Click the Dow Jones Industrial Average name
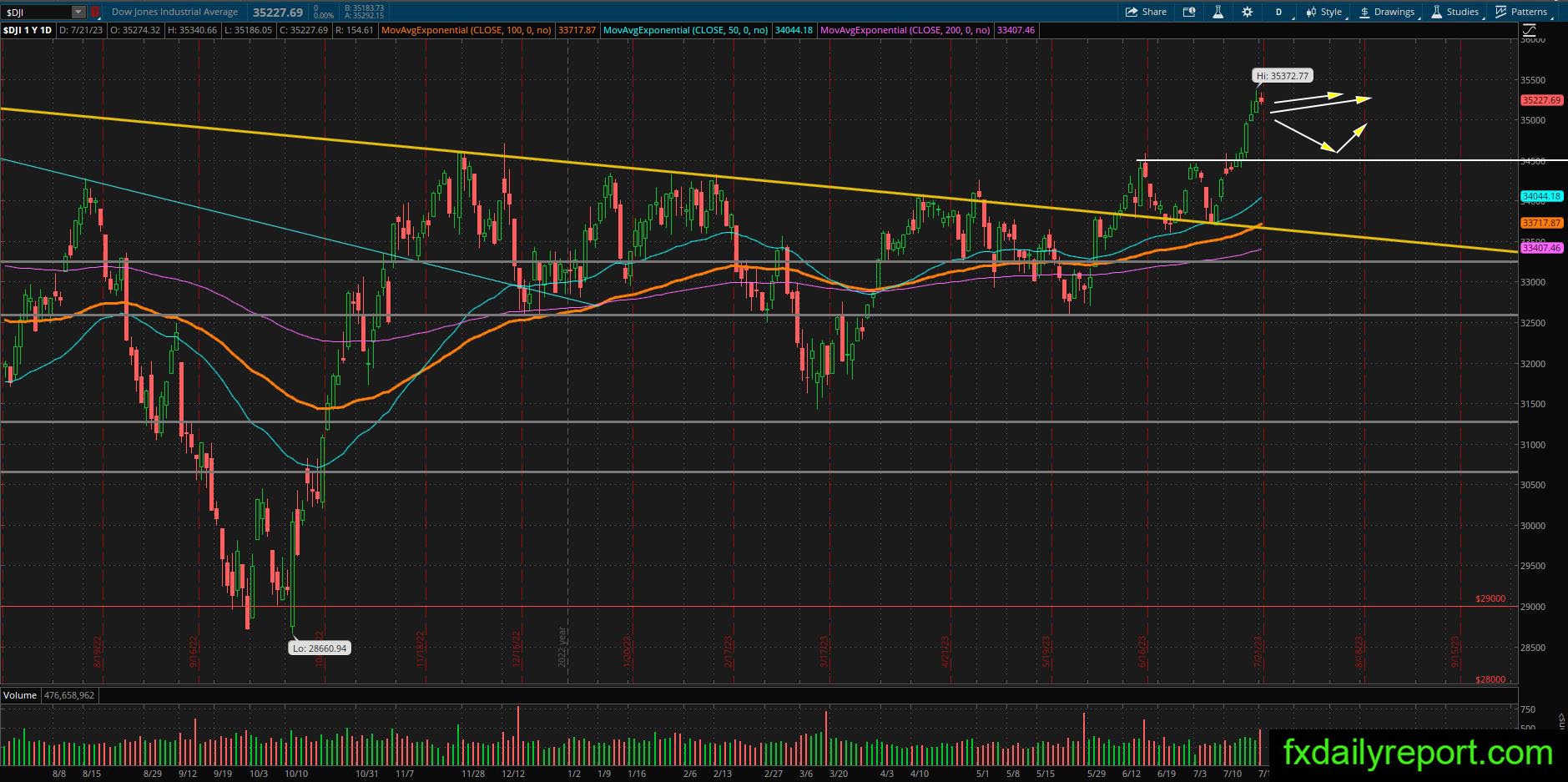Screen dimensions: 1568x782 coord(174,13)
